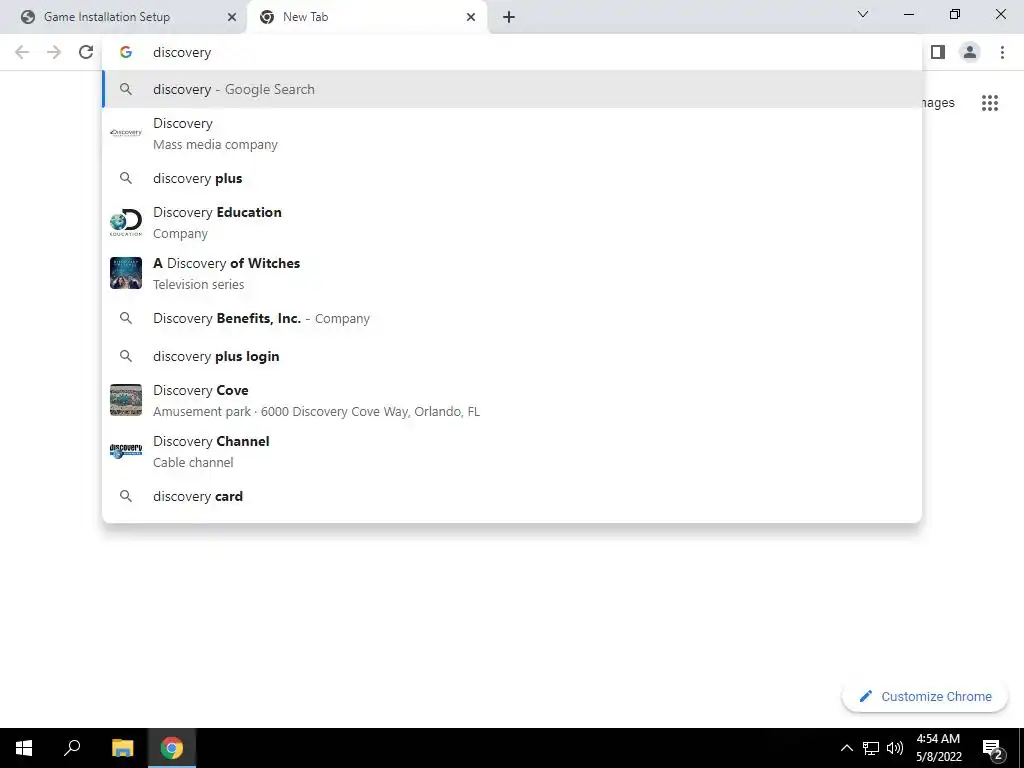Go forward using the forward arrow

tap(54, 52)
